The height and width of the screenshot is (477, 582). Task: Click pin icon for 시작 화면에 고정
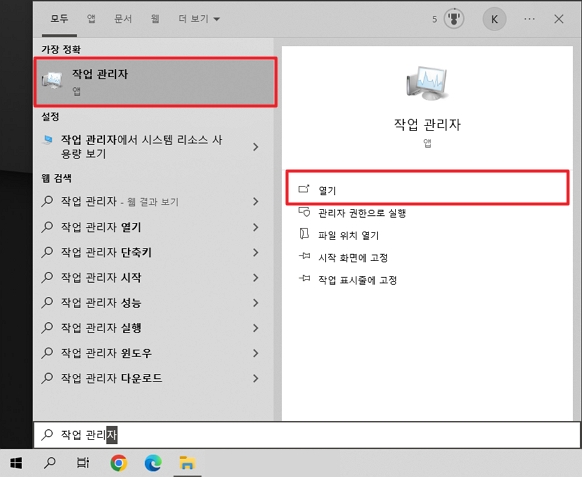[x=304, y=256]
